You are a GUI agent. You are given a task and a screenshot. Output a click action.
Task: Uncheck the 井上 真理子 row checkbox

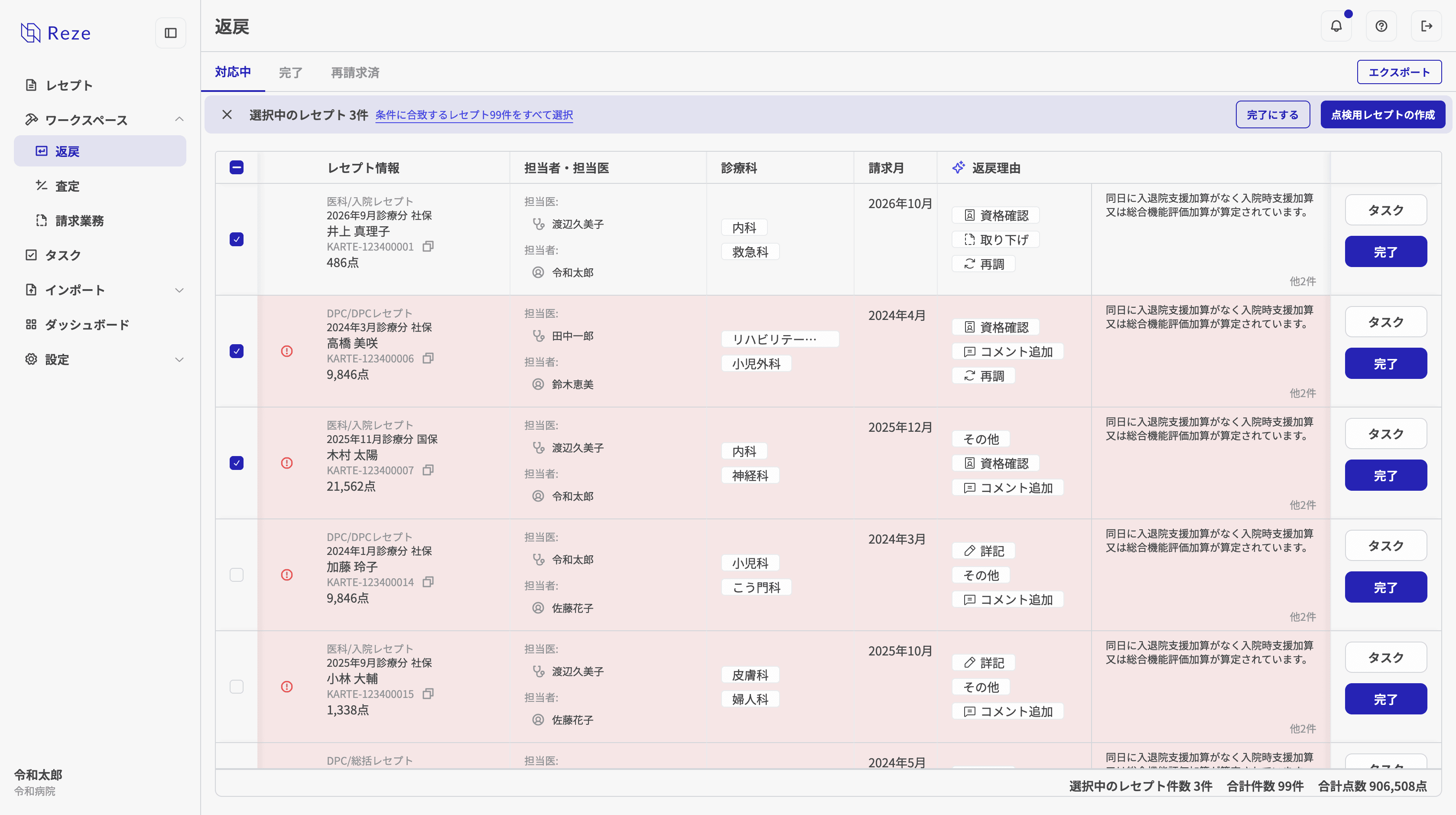point(236,239)
